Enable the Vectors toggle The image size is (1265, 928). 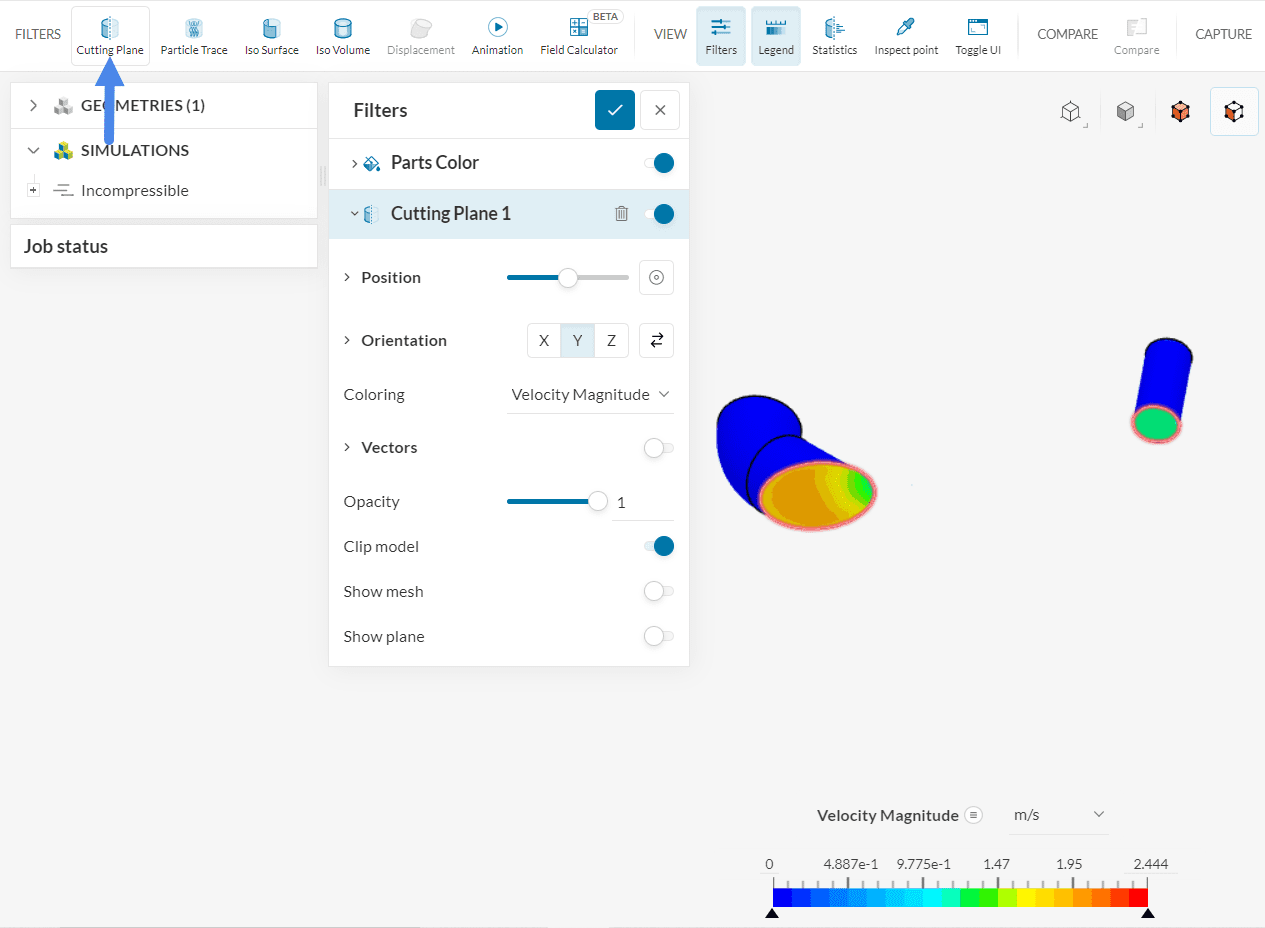tap(658, 448)
